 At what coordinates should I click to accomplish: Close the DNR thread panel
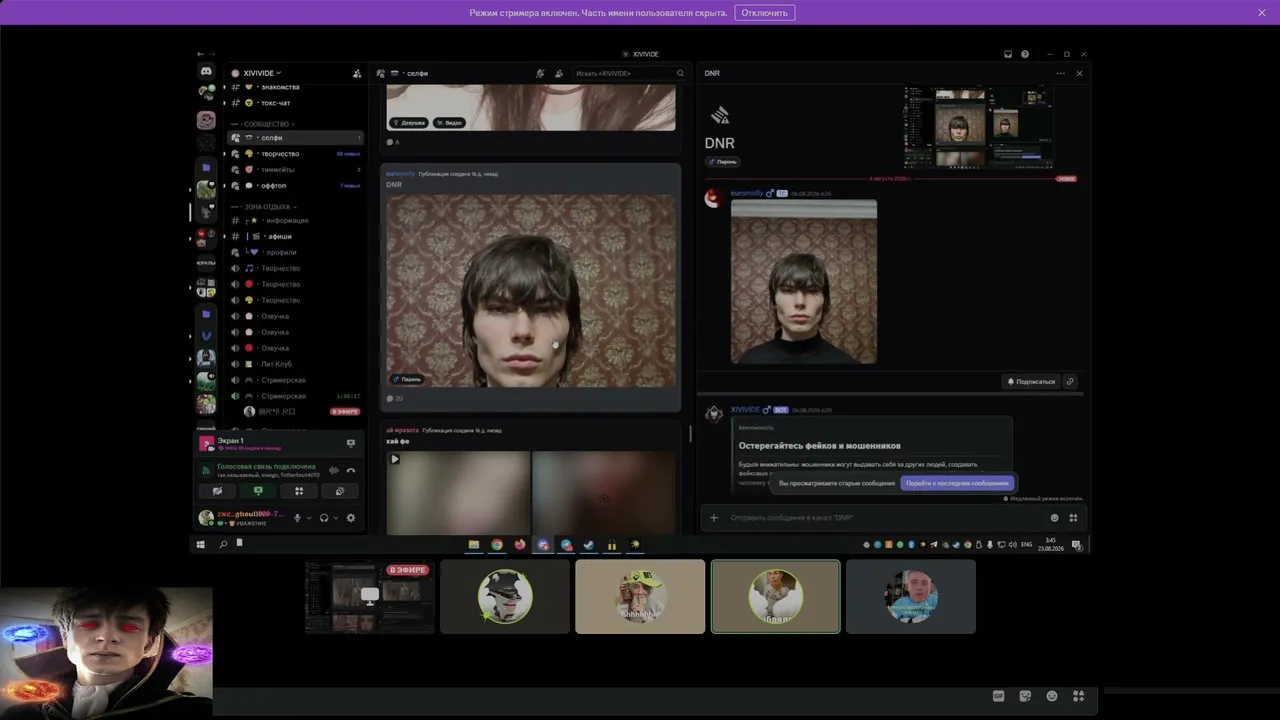[x=1079, y=73]
